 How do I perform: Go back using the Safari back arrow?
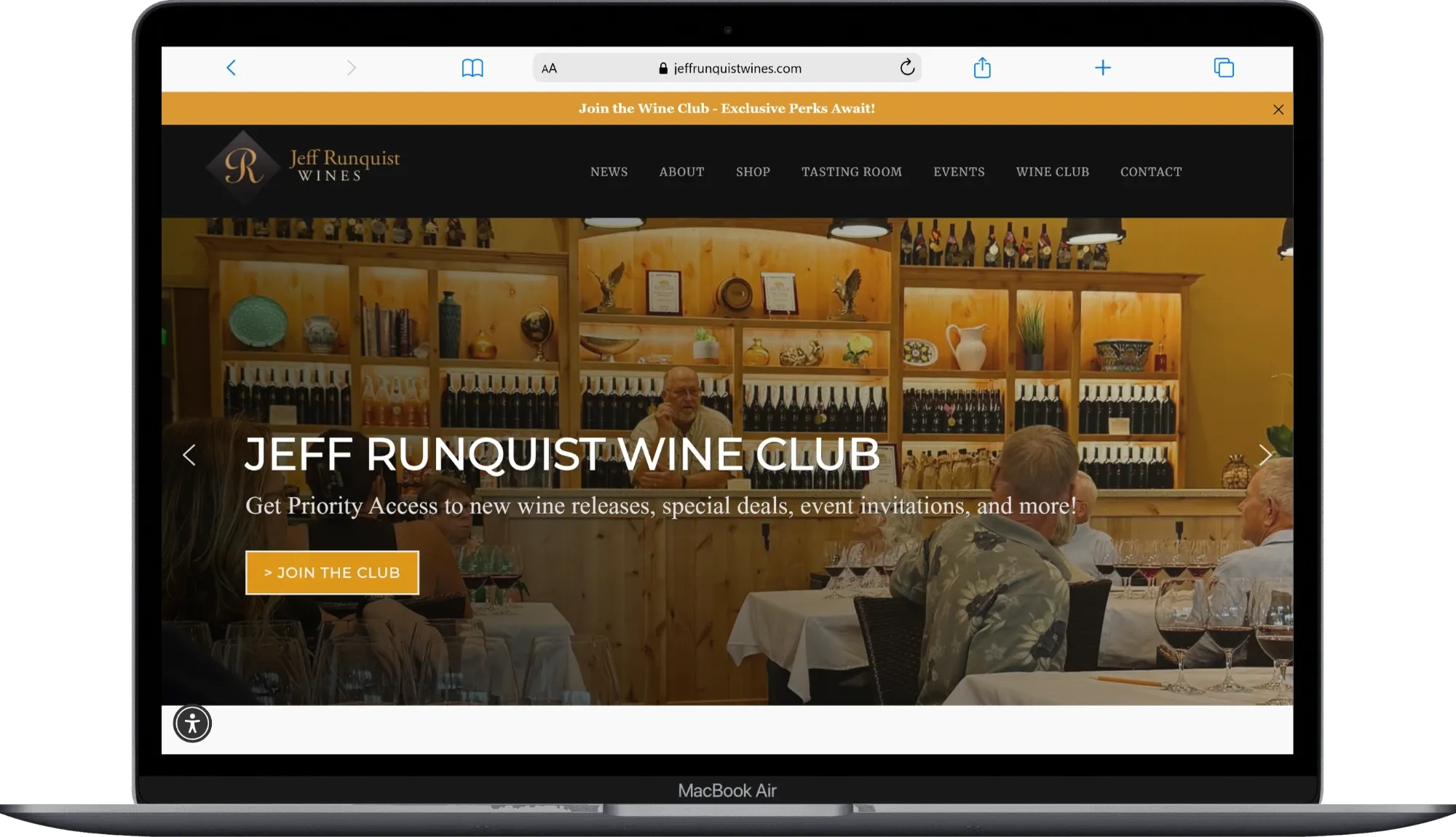point(231,68)
